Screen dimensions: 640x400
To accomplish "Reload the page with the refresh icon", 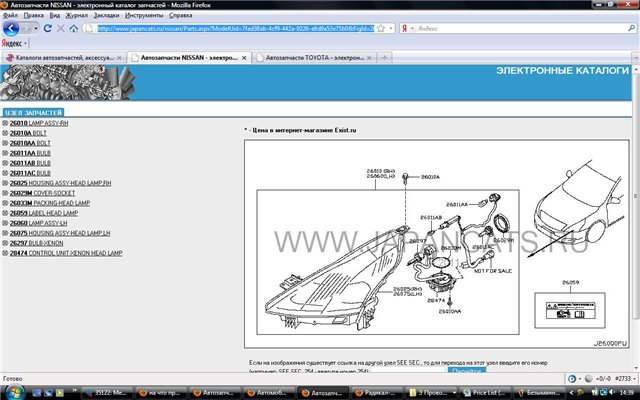I will pos(48,29).
